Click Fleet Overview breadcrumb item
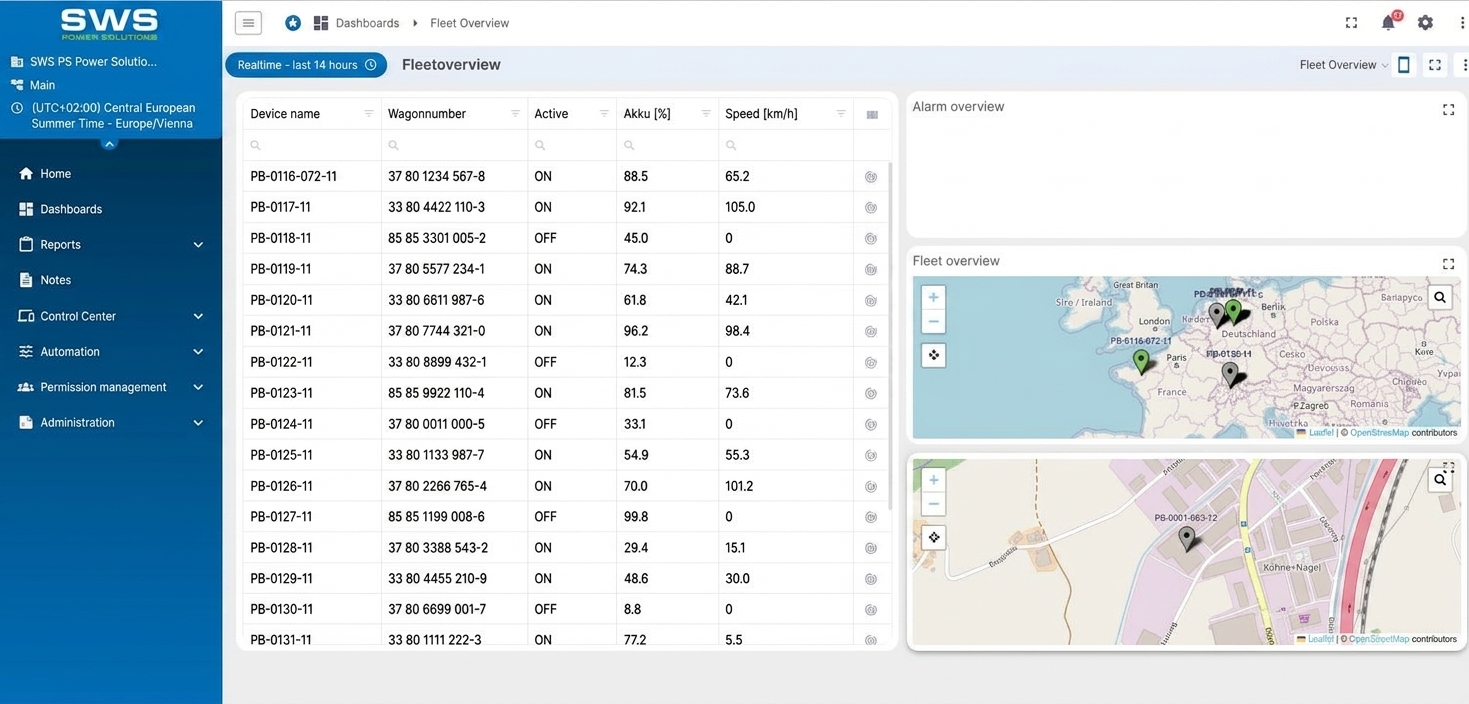This screenshot has width=1469, height=704. coord(469,23)
